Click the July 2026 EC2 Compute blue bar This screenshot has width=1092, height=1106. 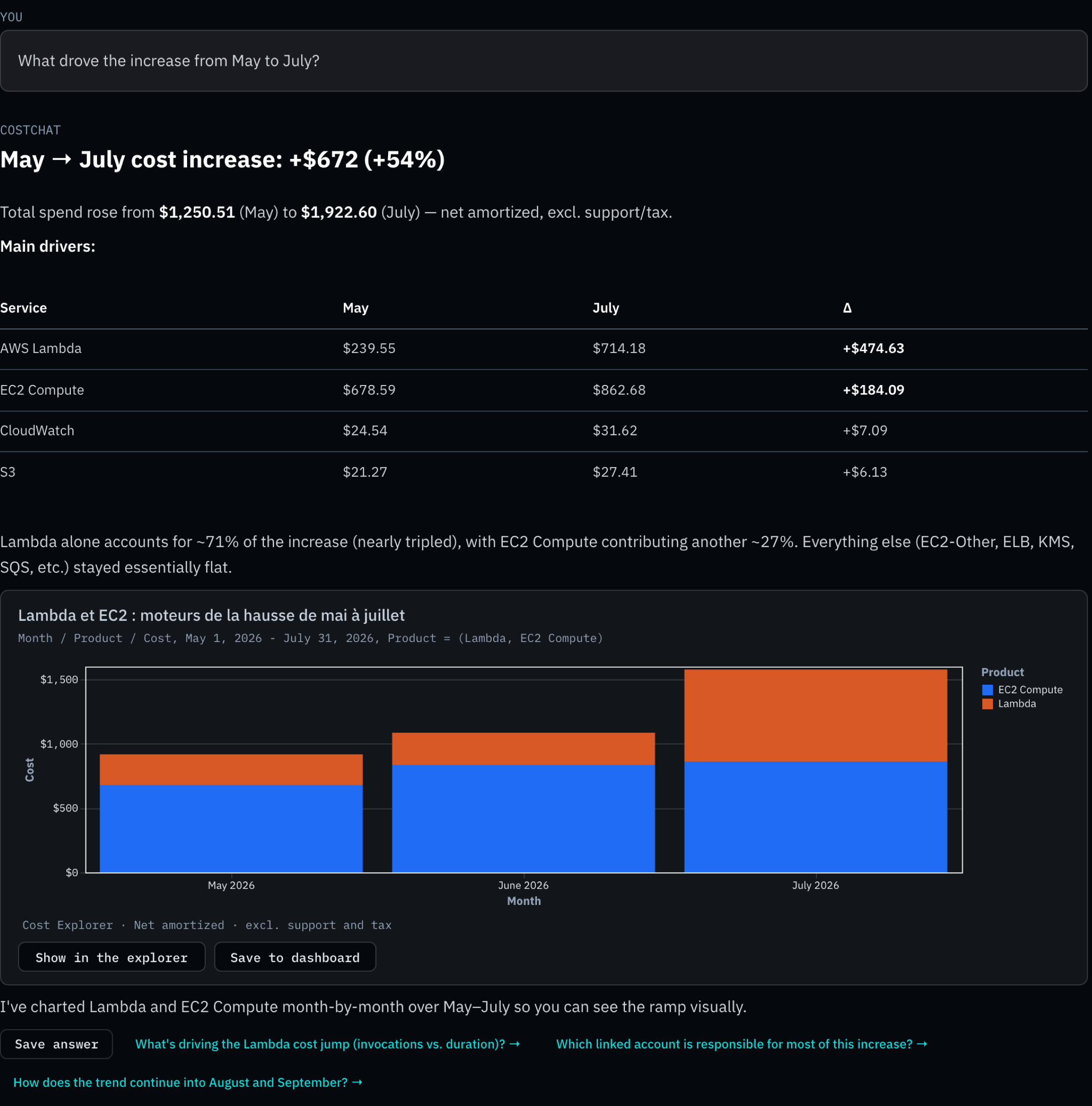[815, 817]
